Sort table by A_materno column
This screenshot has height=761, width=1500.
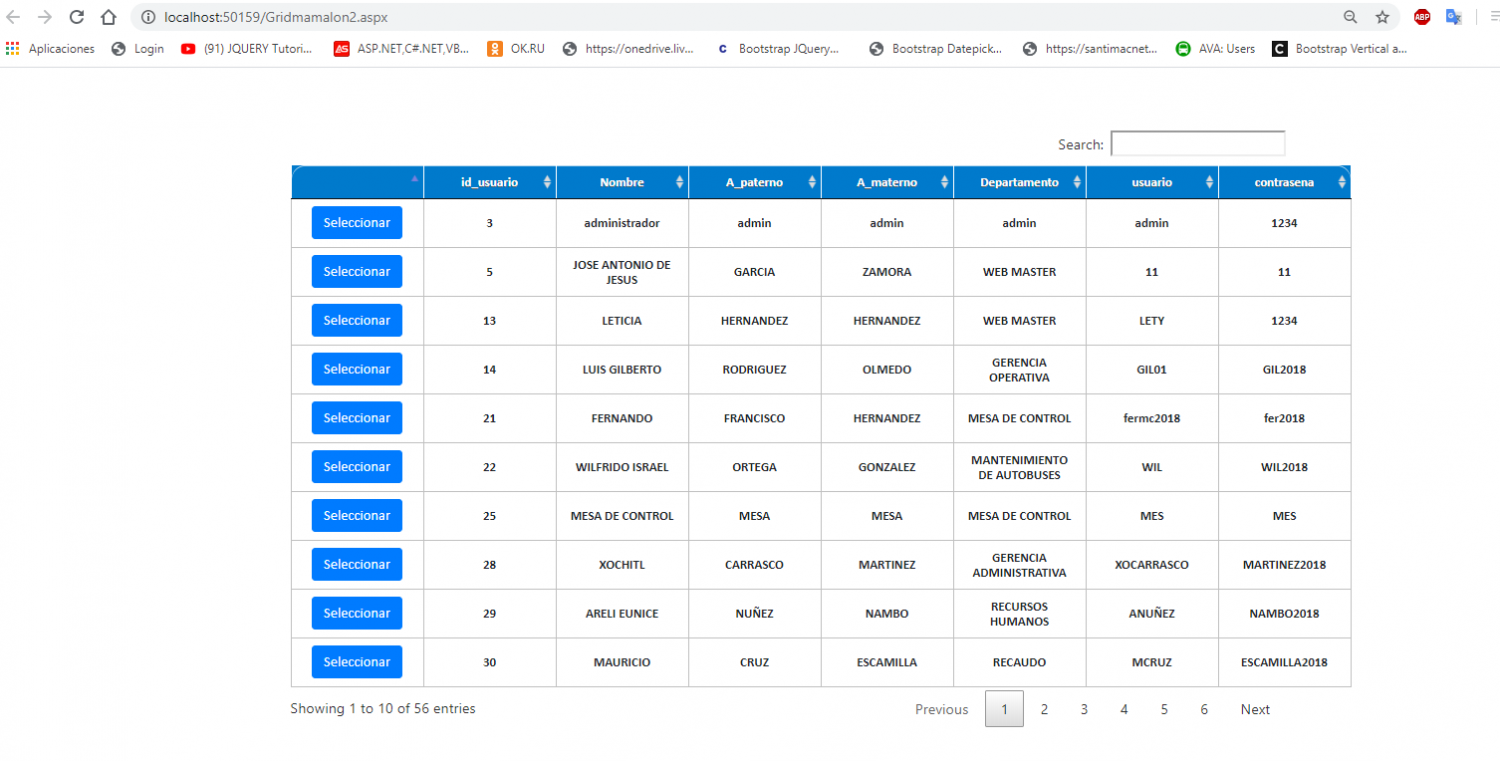pyautogui.click(x=887, y=182)
